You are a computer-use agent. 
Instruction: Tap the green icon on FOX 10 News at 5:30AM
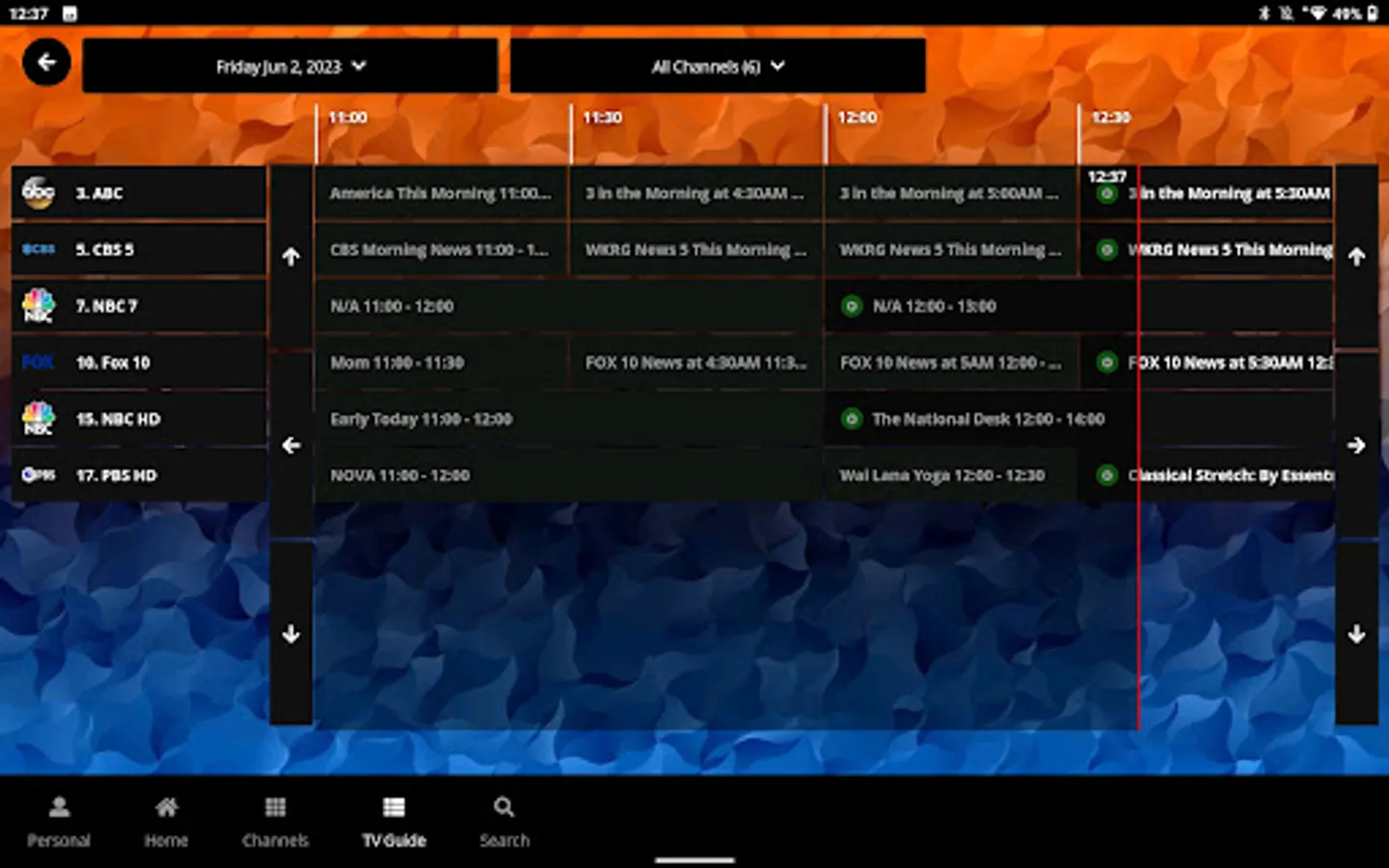(1107, 363)
